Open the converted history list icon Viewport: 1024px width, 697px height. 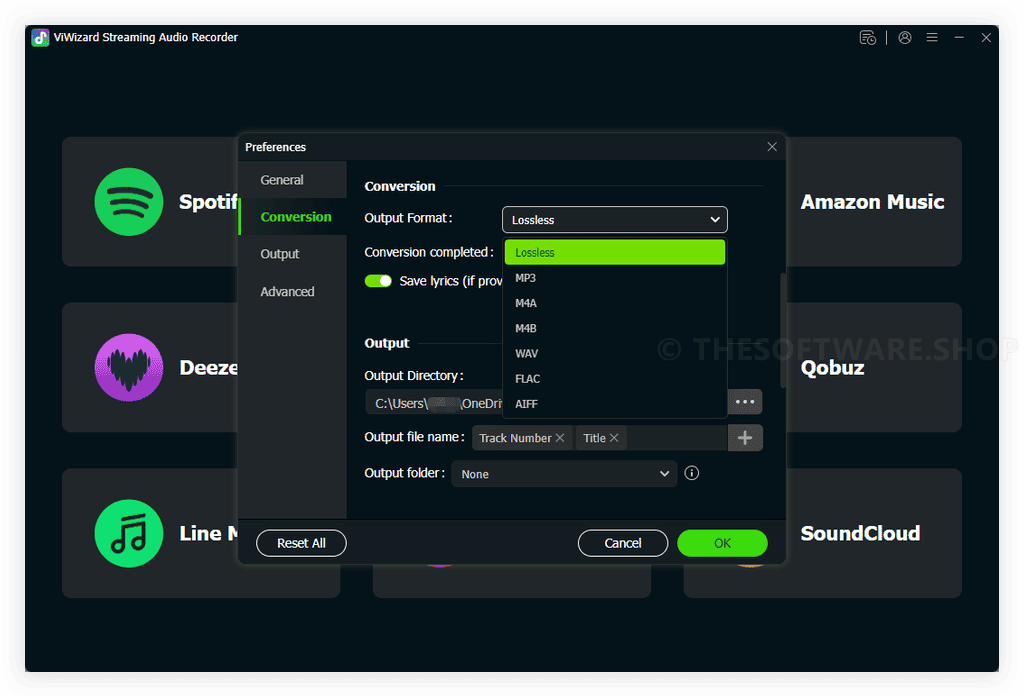tap(867, 38)
